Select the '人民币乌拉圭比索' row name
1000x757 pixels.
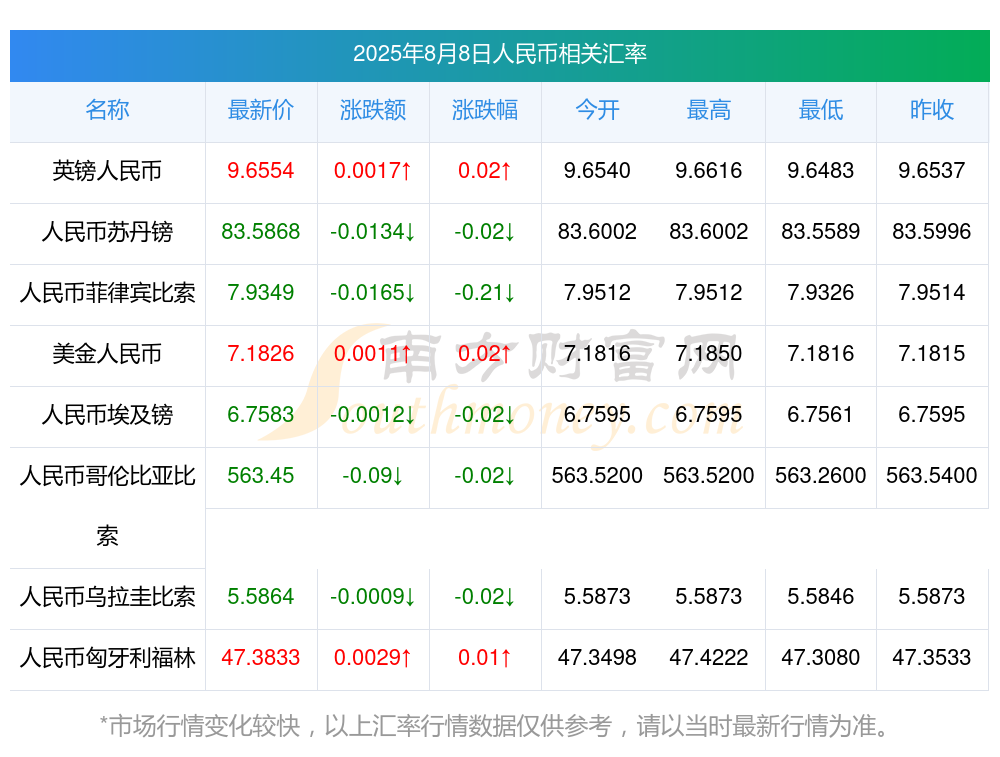107,597
